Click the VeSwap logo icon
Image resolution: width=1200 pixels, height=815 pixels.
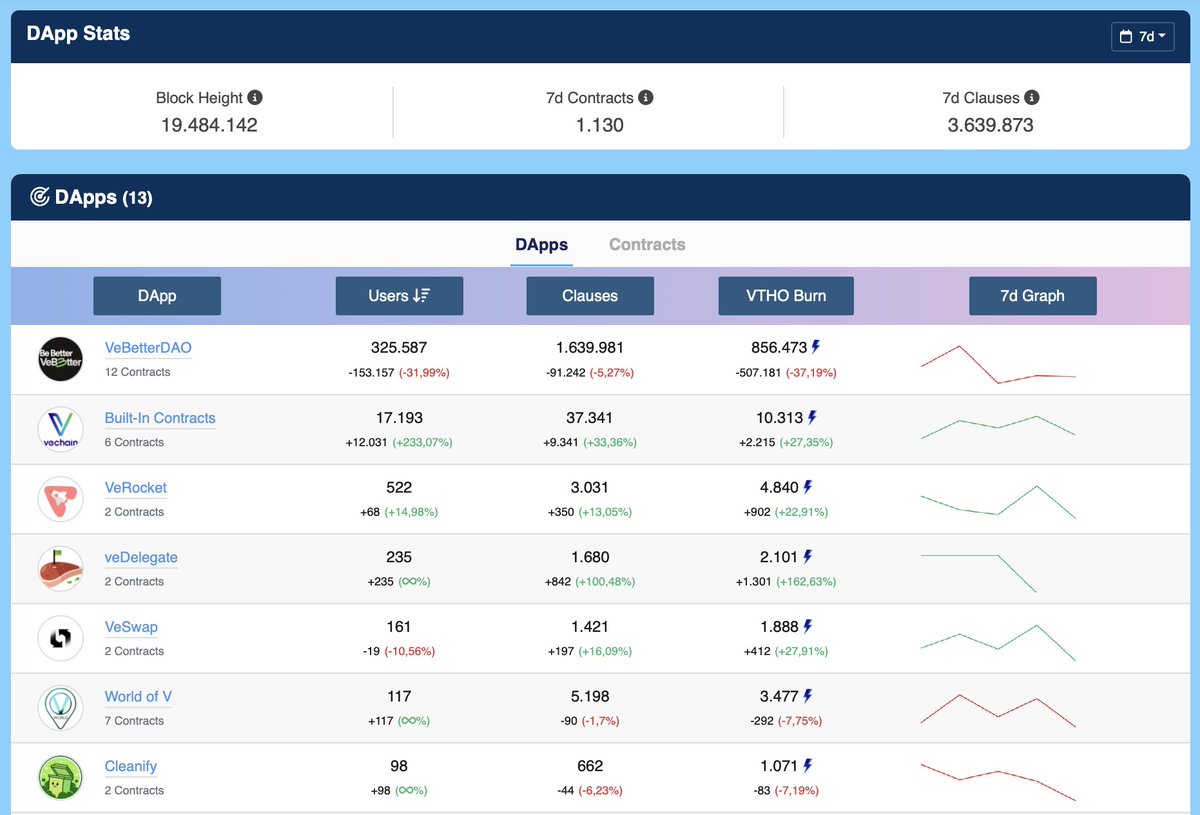coord(60,638)
